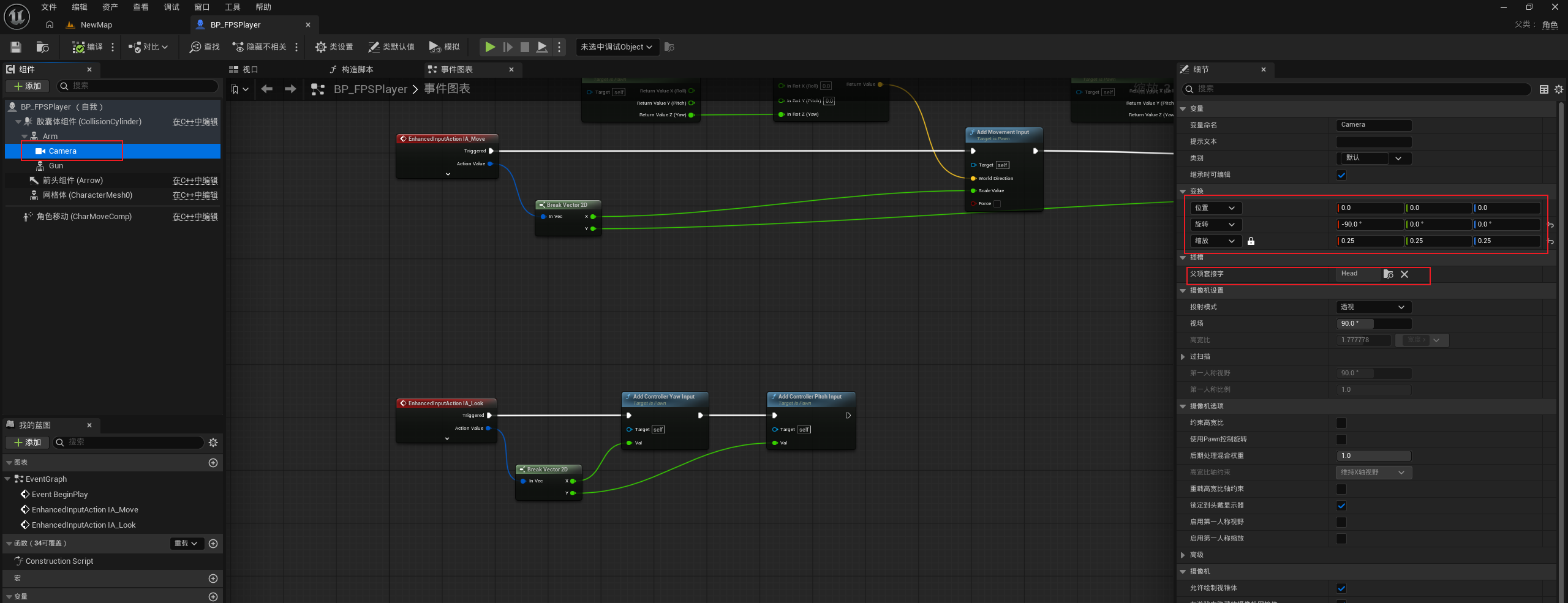This screenshot has height=603, width=1568.
Task: Click the 视场 value slider showing 90.0
Action: 1374,324
